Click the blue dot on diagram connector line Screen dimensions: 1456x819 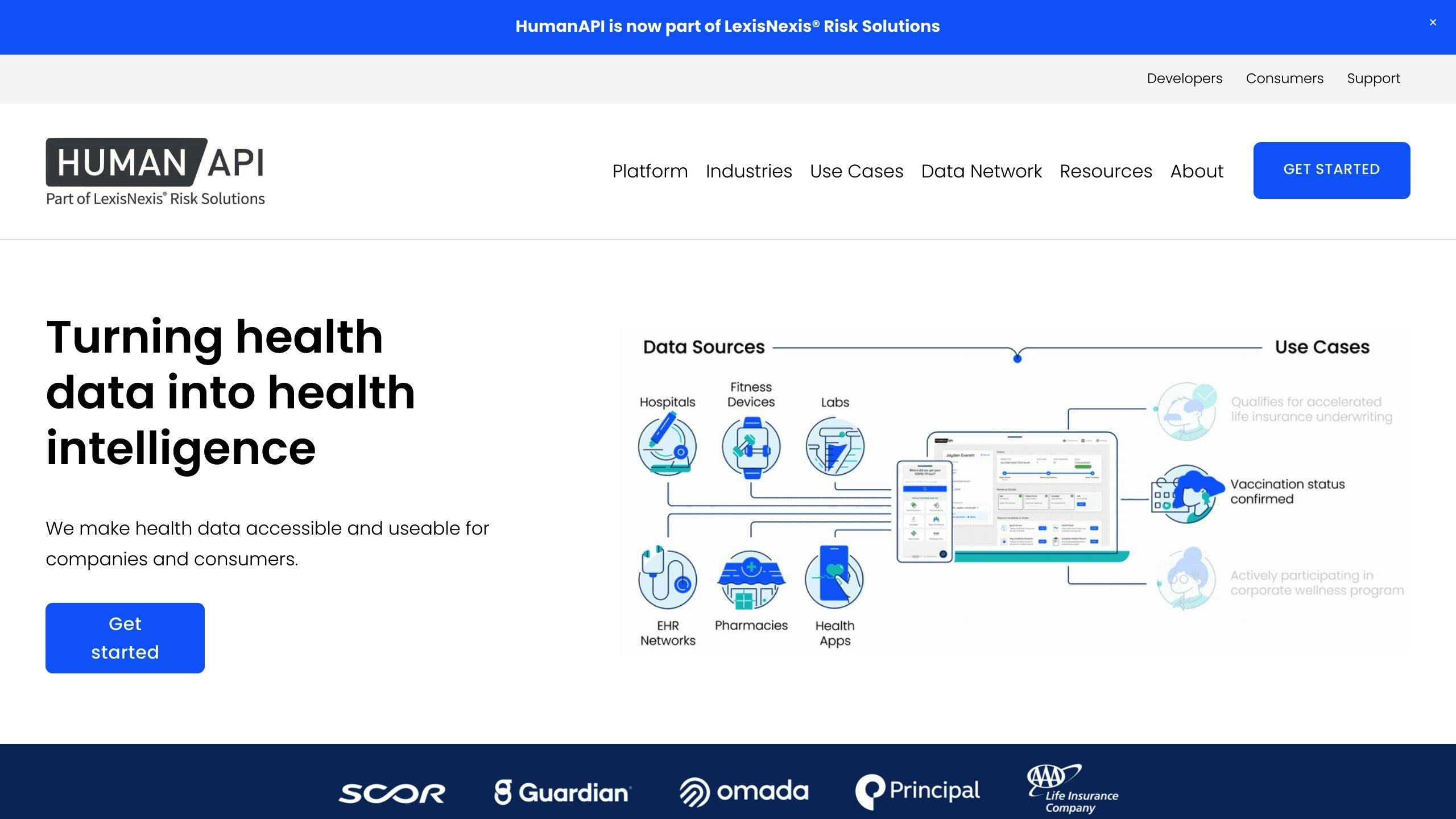[1017, 358]
